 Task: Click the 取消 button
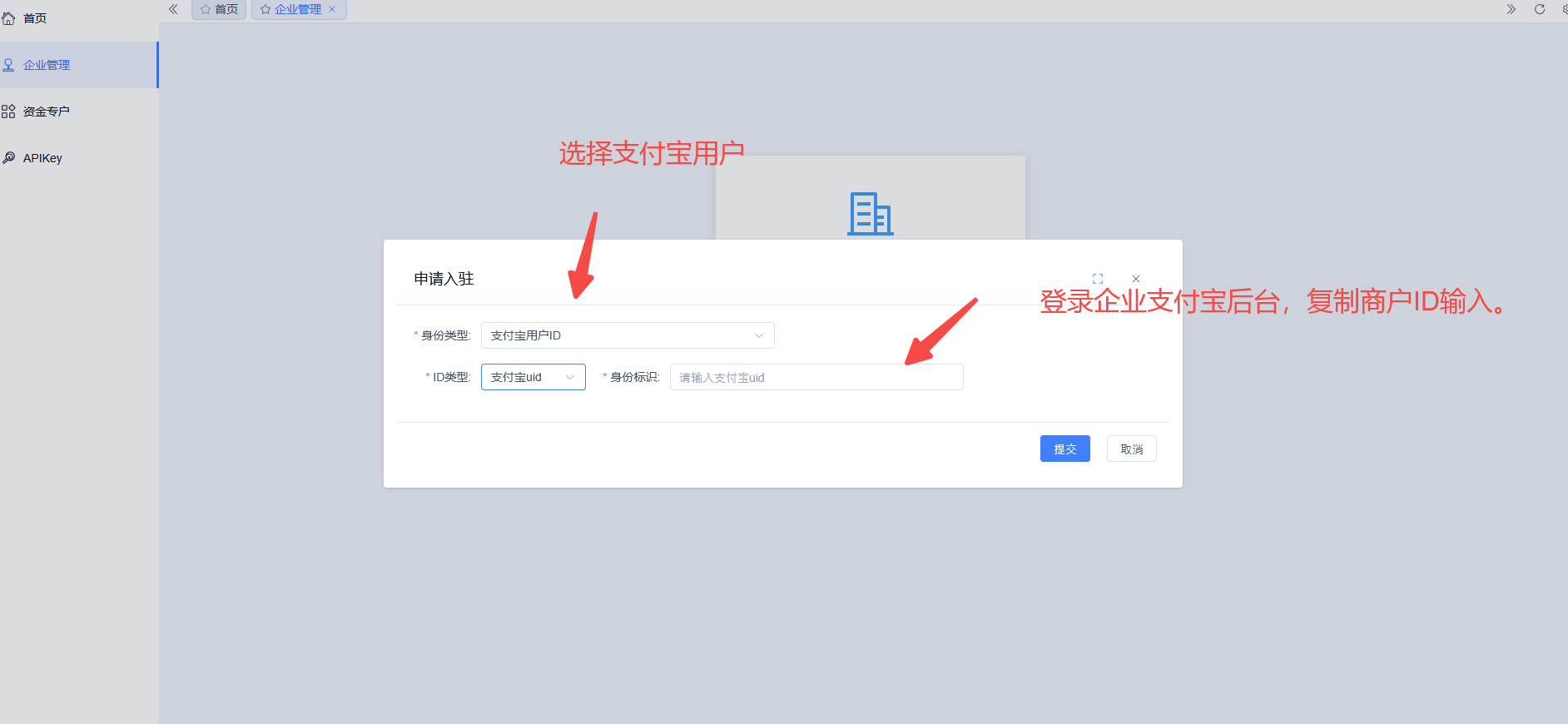tap(1131, 449)
